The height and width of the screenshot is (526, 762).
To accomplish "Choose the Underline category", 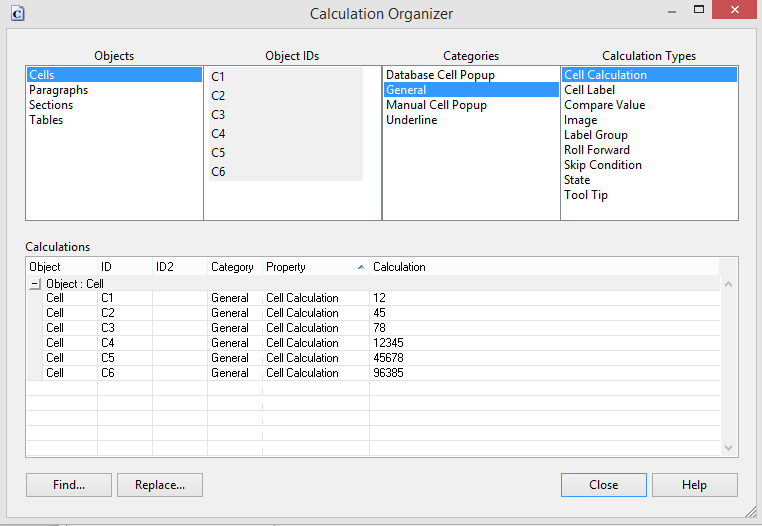I will pos(411,120).
